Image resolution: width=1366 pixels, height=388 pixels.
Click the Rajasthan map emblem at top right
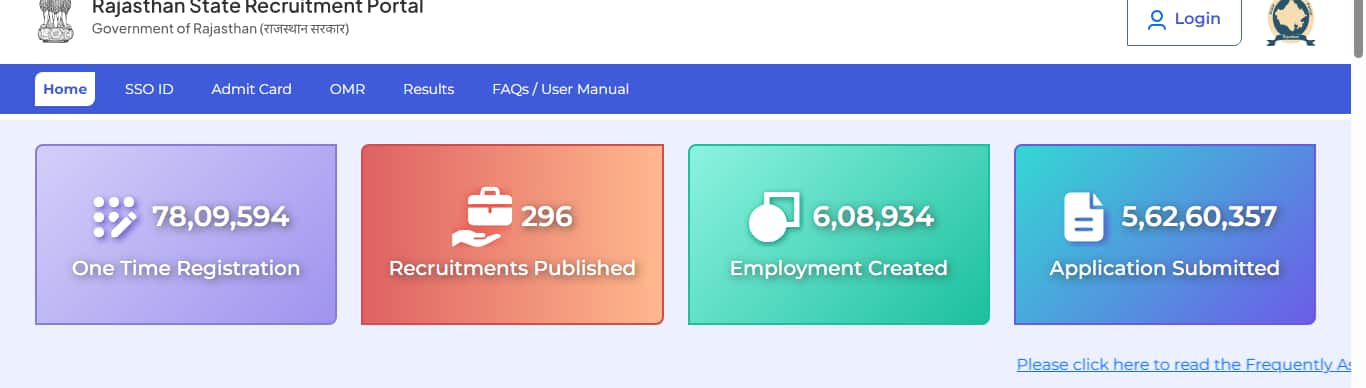coord(1290,23)
